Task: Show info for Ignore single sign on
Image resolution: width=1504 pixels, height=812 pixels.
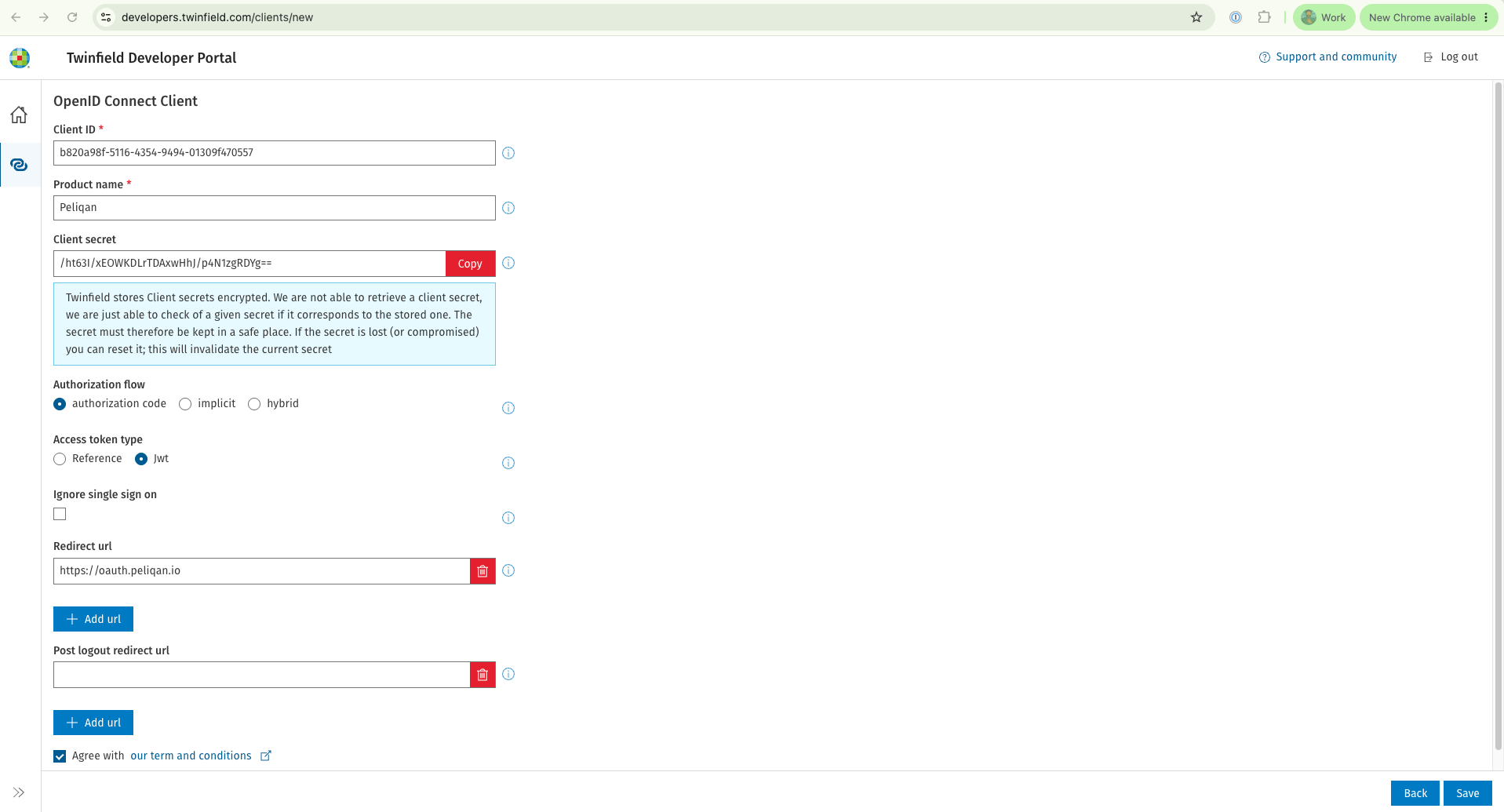Action: 508,518
